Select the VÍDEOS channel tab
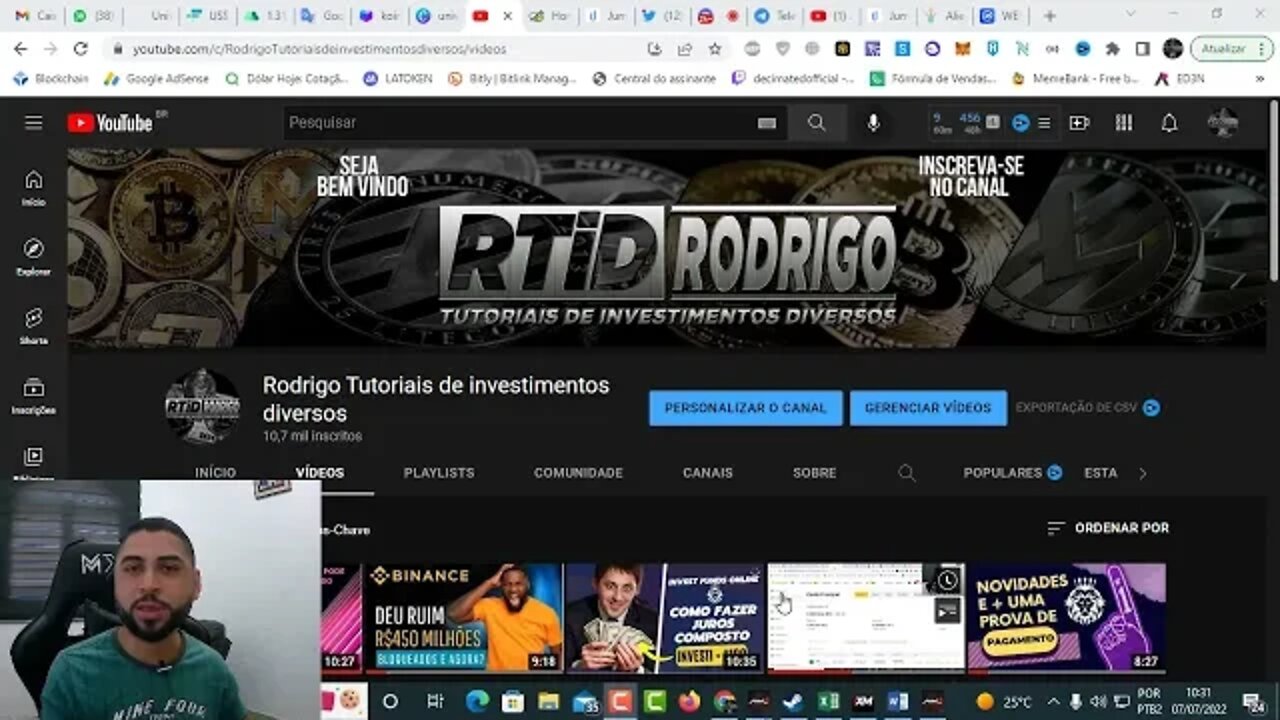The width and height of the screenshot is (1280, 720). 320,473
